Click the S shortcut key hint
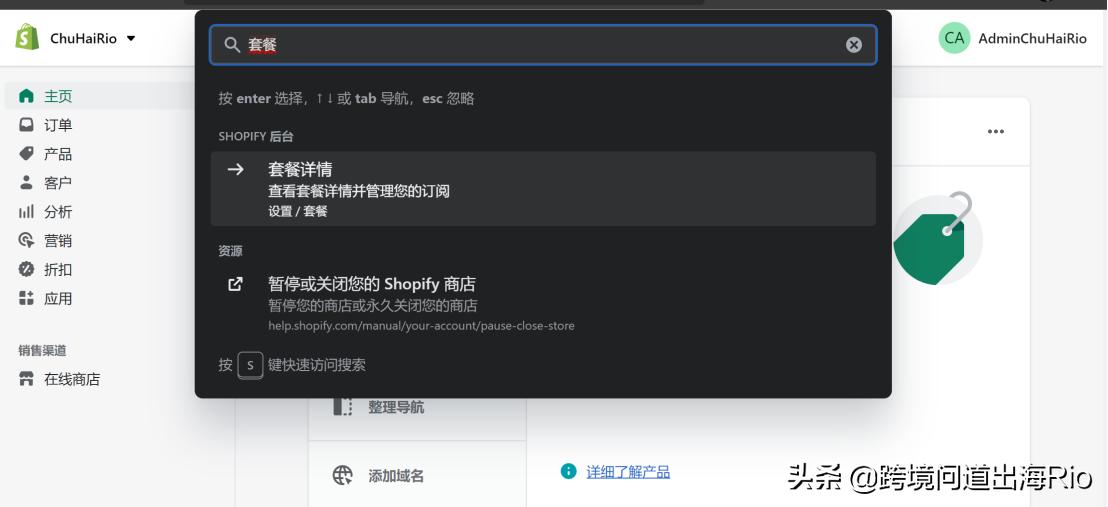The image size is (1108, 507). [x=250, y=366]
